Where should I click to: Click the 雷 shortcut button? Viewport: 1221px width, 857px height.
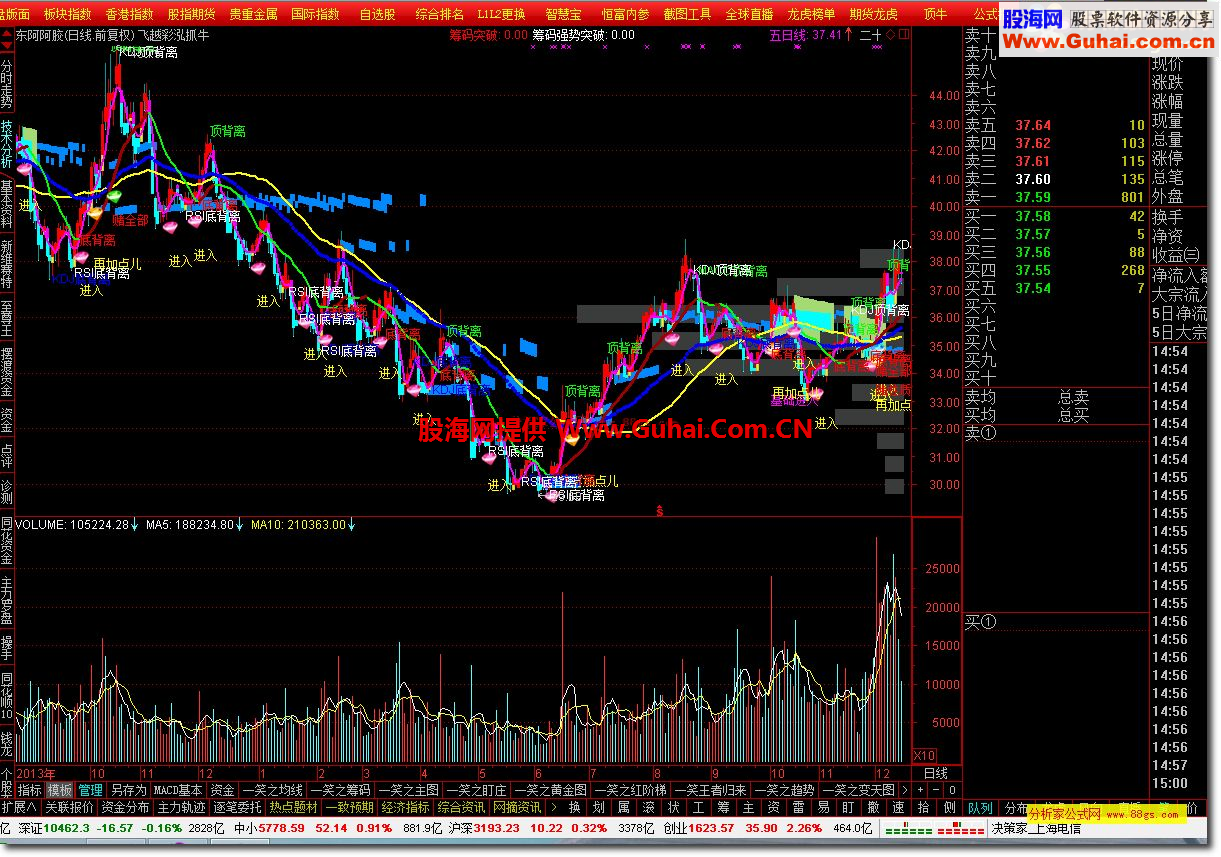(x=798, y=807)
